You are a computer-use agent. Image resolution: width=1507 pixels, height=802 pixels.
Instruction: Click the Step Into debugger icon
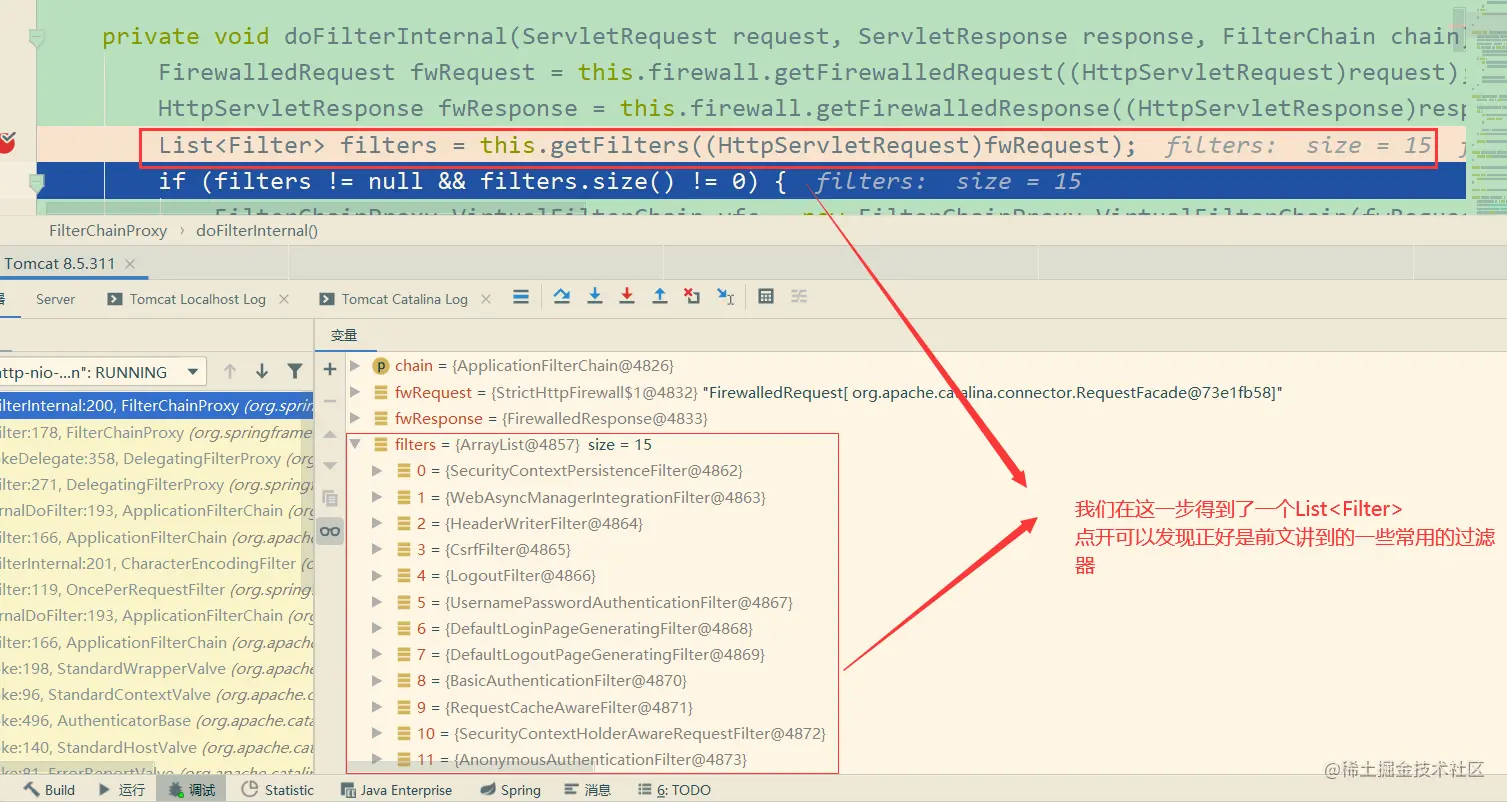pyautogui.click(x=595, y=297)
